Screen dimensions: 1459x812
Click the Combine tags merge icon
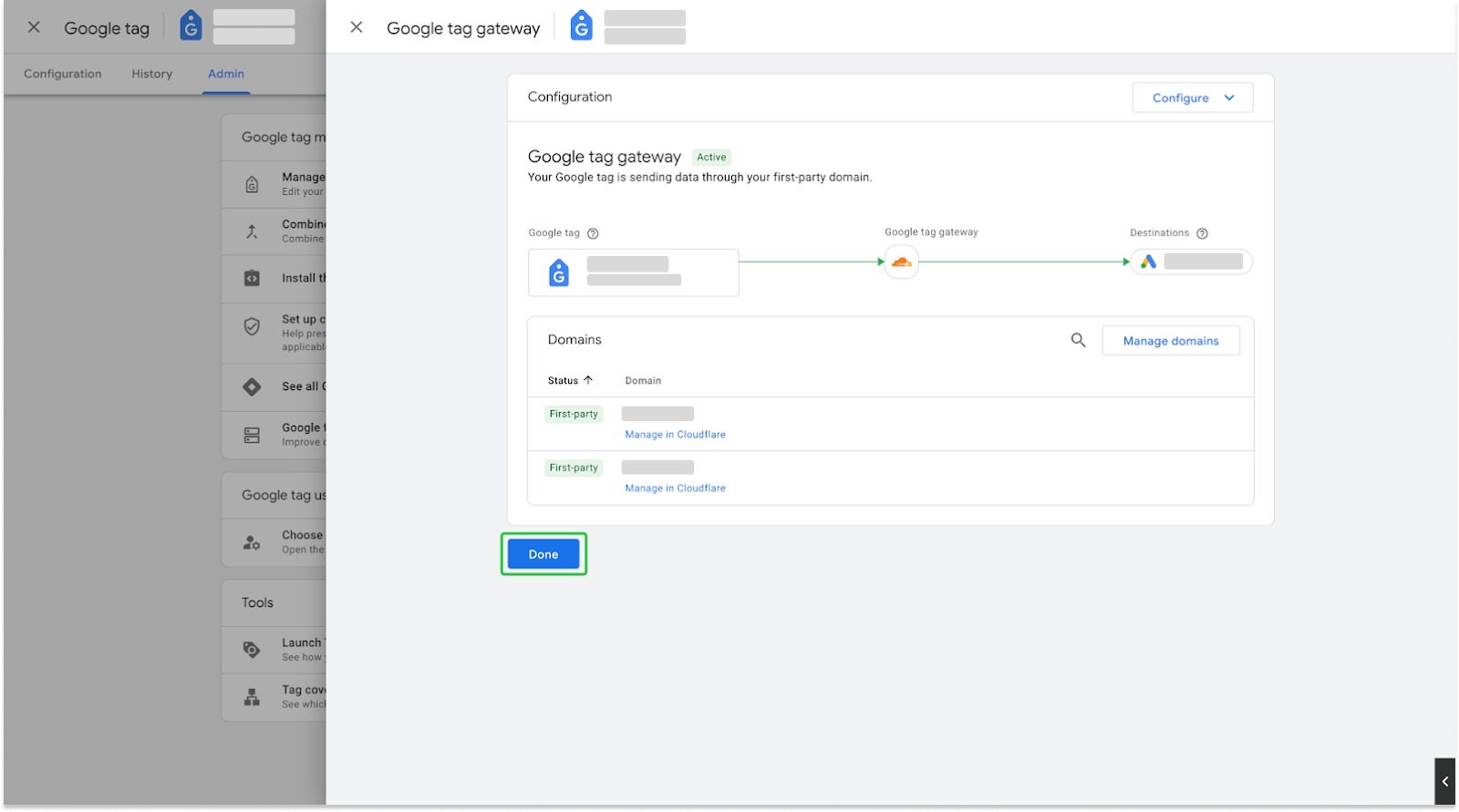pyautogui.click(x=252, y=231)
